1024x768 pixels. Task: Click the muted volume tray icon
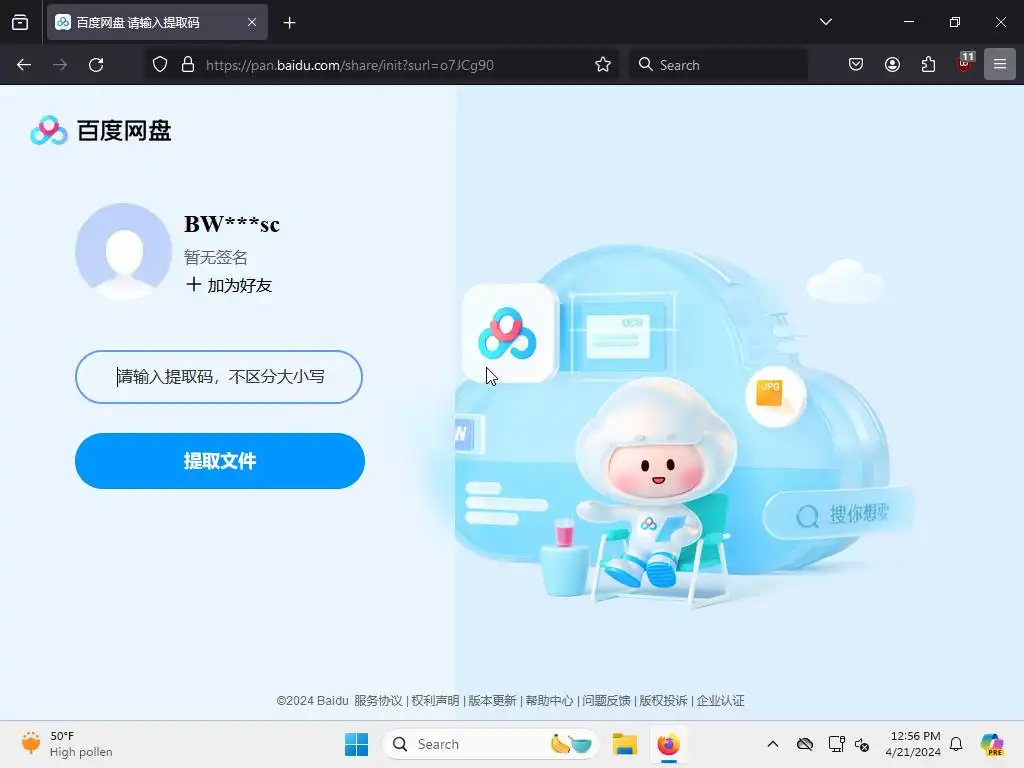[x=862, y=744]
